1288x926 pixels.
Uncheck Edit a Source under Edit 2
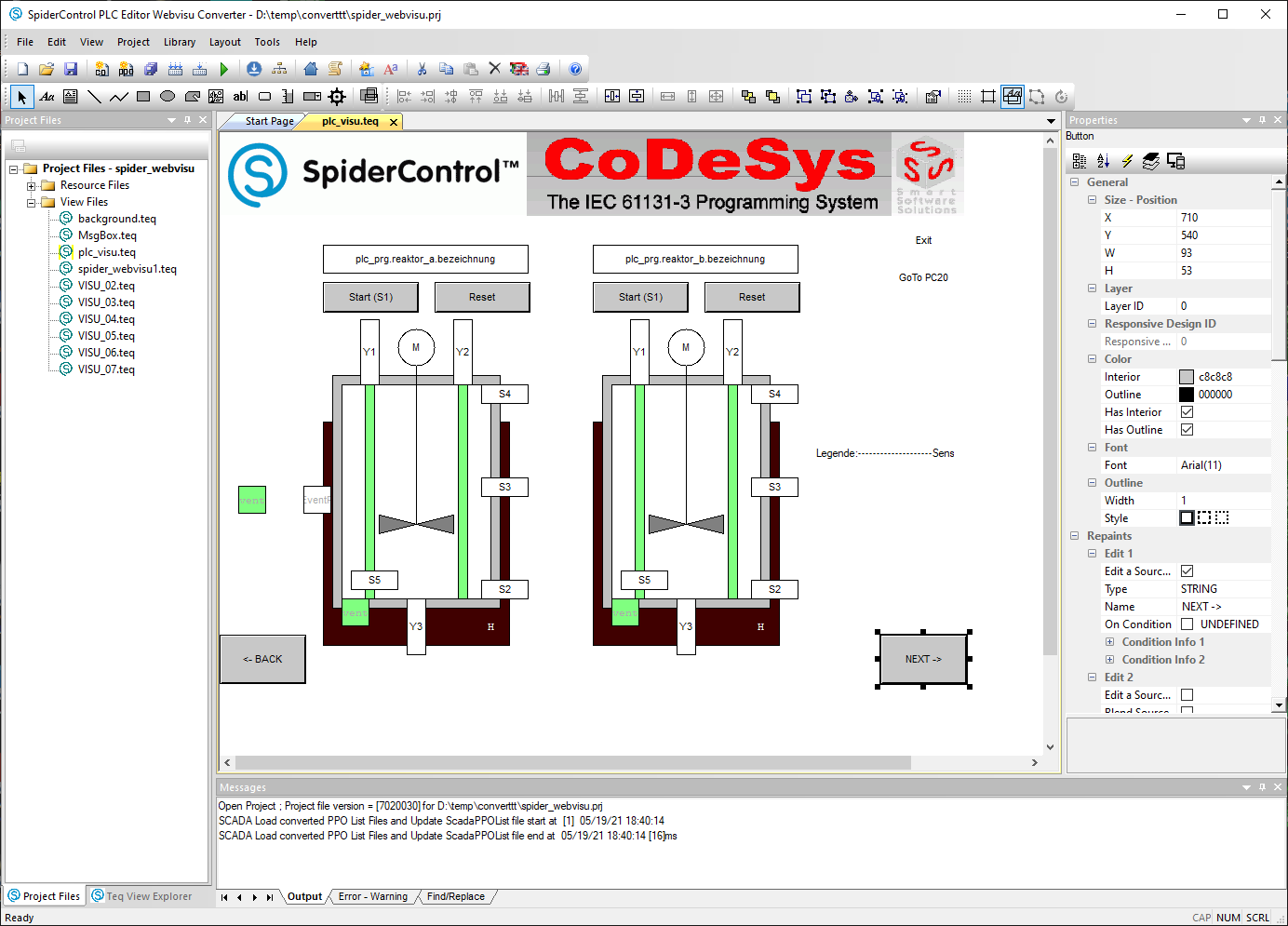click(1187, 695)
